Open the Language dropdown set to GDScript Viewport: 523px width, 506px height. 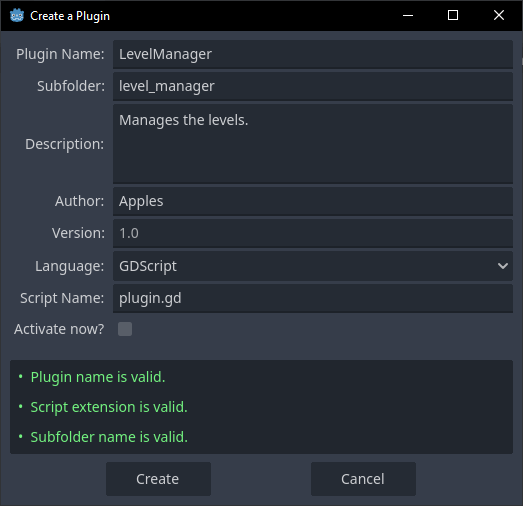[x=313, y=266]
